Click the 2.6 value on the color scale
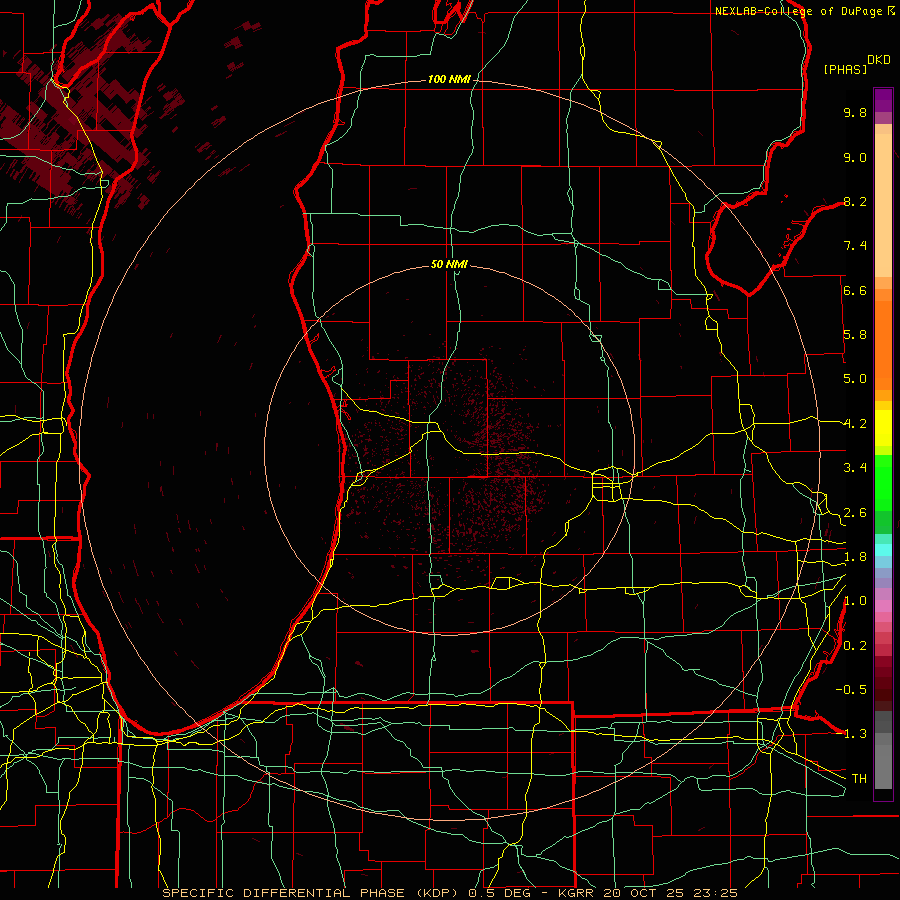Screen dimensions: 900x900 (x=855, y=513)
